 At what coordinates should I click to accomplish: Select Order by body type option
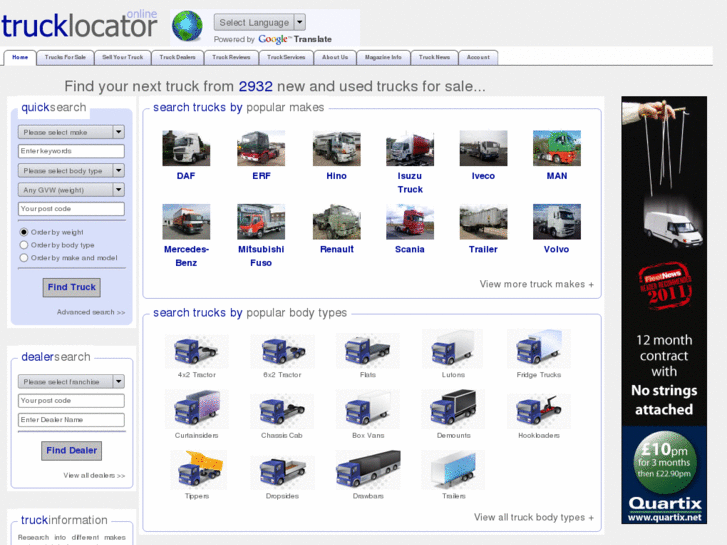click(x=24, y=245)
